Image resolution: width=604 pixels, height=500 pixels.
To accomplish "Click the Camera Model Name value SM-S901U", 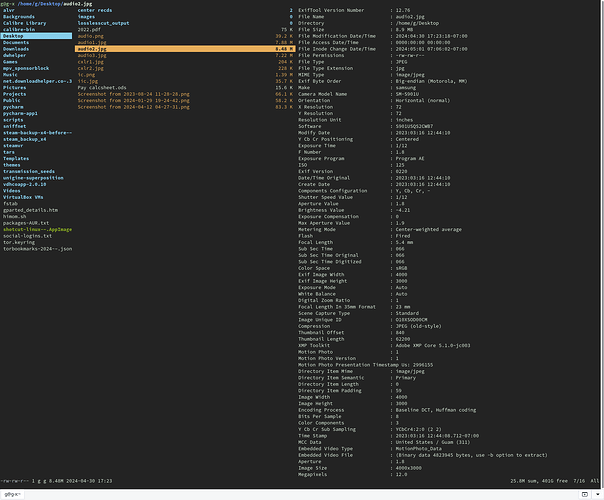I will (x=407, y=94).
